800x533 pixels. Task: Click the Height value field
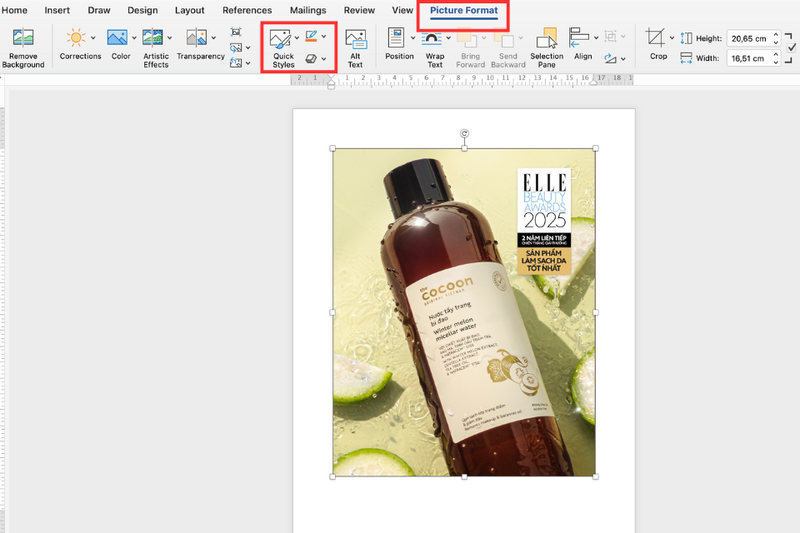[x=749, y=38]
